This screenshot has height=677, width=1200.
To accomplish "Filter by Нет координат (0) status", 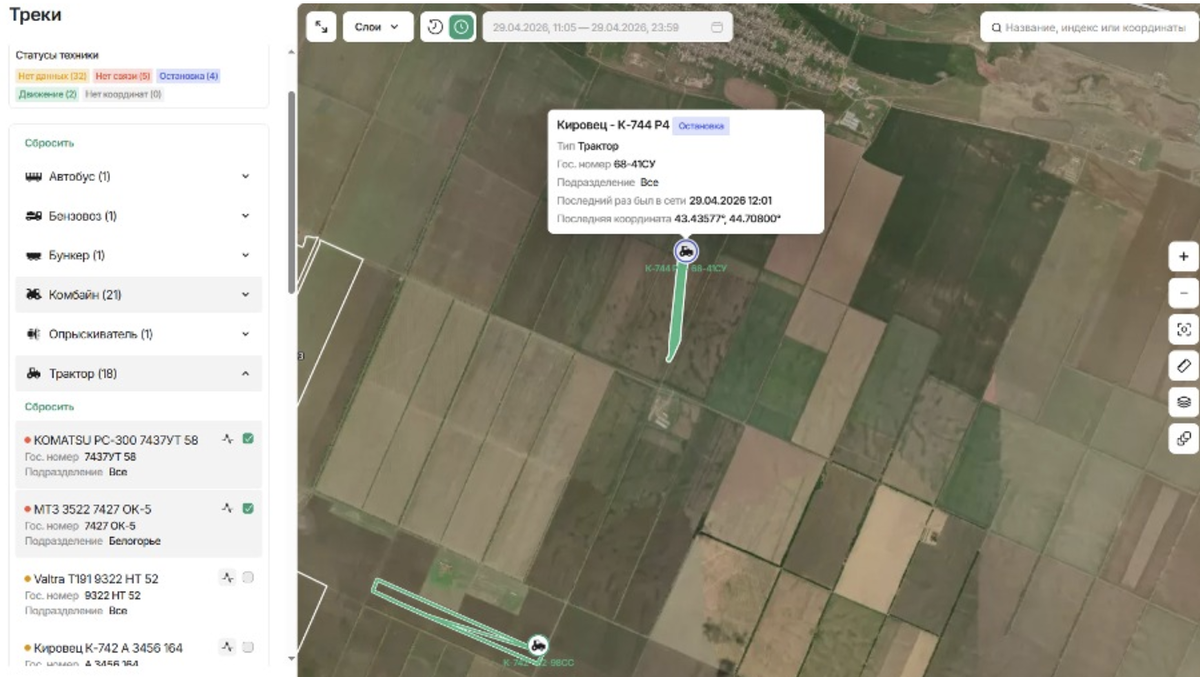I will (x=124, y=94).
